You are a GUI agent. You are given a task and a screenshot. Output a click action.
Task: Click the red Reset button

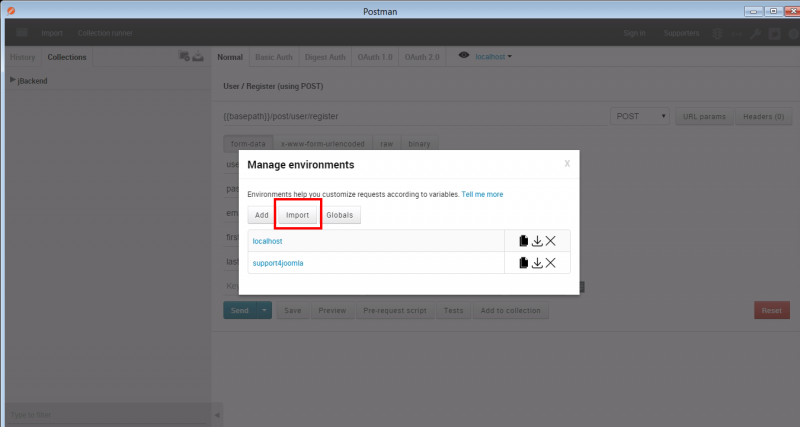(x=772, y=310)
